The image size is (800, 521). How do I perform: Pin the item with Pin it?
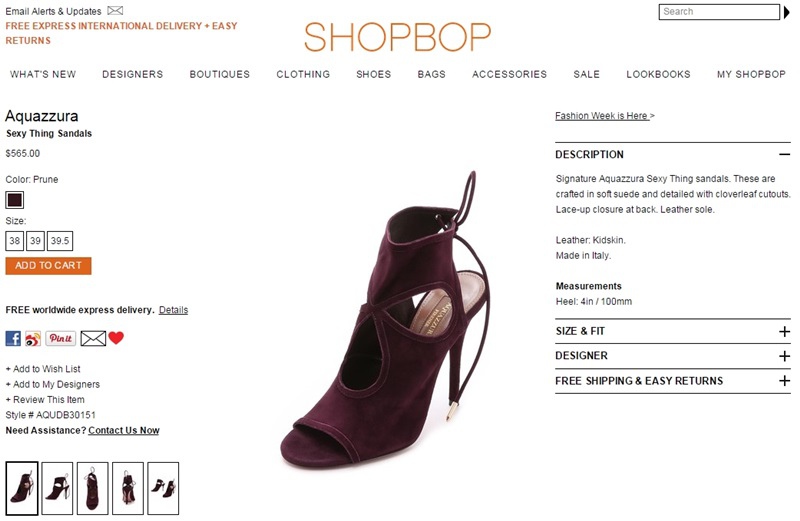(x=60, y=338)
